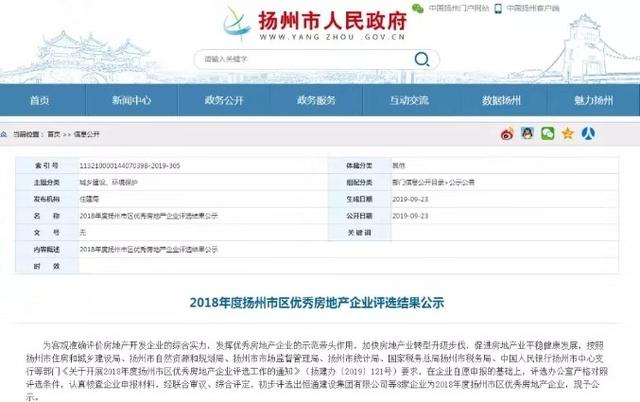
Task: Click the 索引号 label cell
Action: (x=47, y=165)
